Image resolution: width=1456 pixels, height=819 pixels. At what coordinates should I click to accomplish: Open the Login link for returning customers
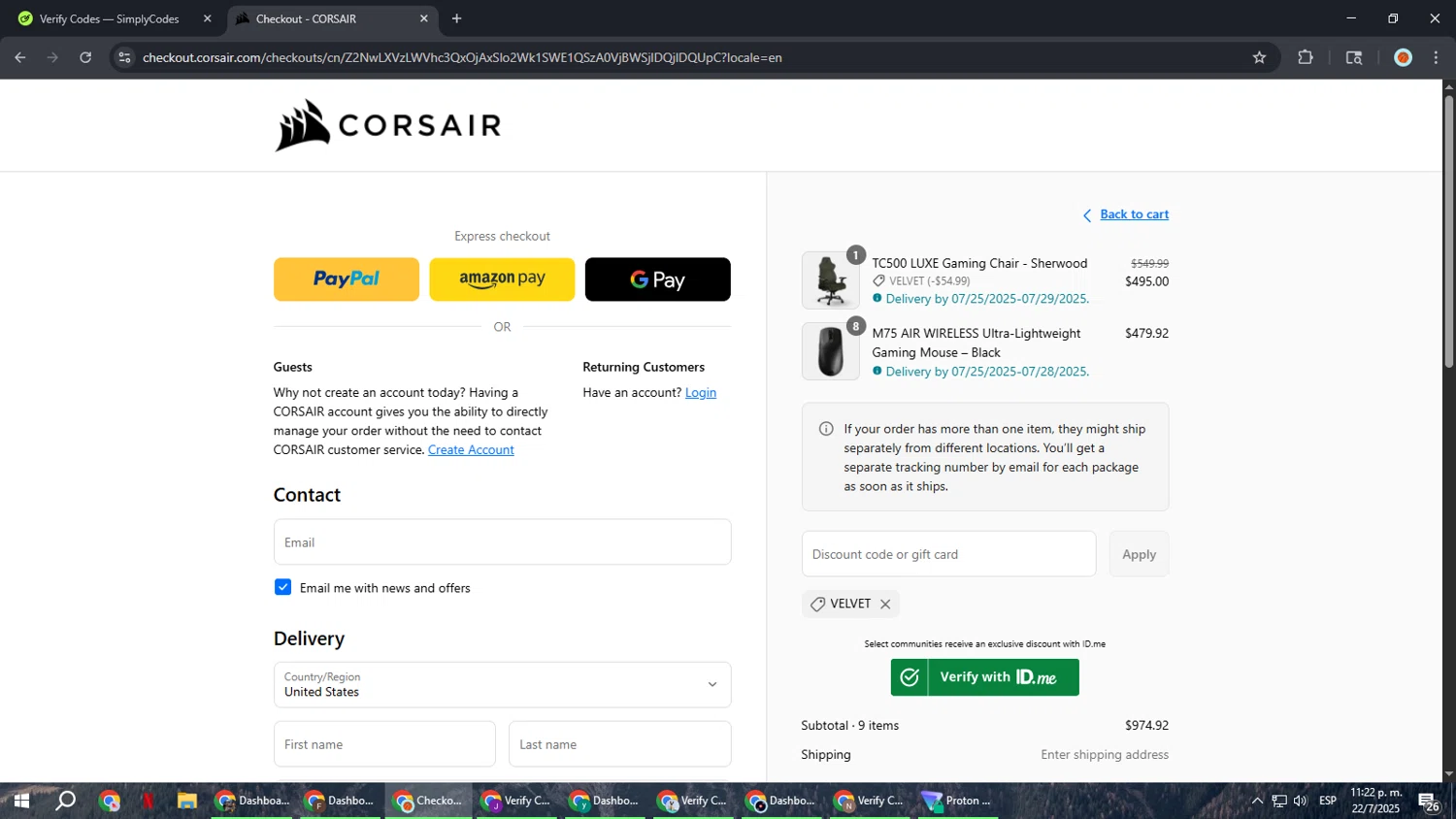pyautogui.click(x=701, y=393)
